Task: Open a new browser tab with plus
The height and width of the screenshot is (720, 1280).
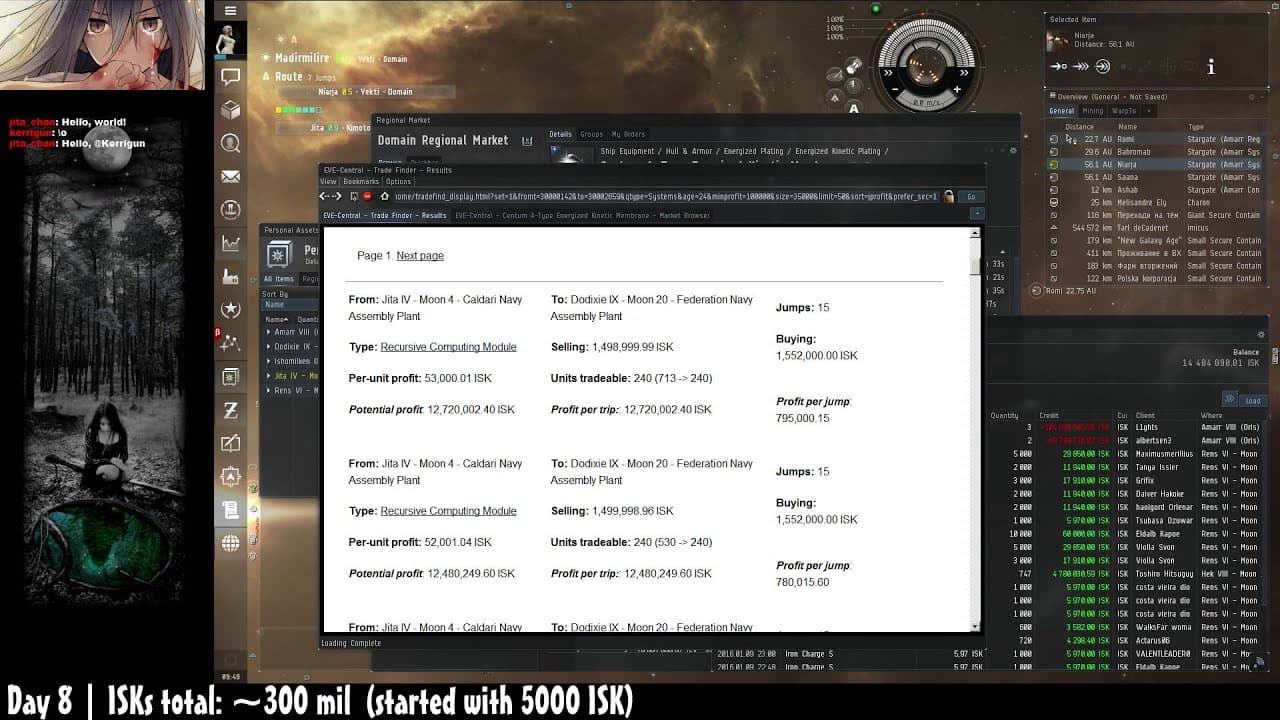Action: pos(977,213)
